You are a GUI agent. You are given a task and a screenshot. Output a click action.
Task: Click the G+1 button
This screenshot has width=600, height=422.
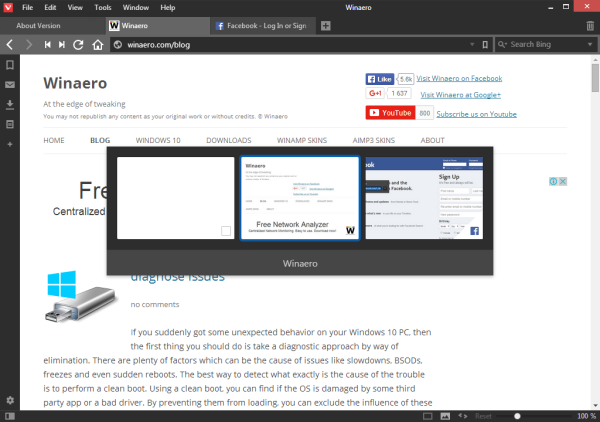375,93
